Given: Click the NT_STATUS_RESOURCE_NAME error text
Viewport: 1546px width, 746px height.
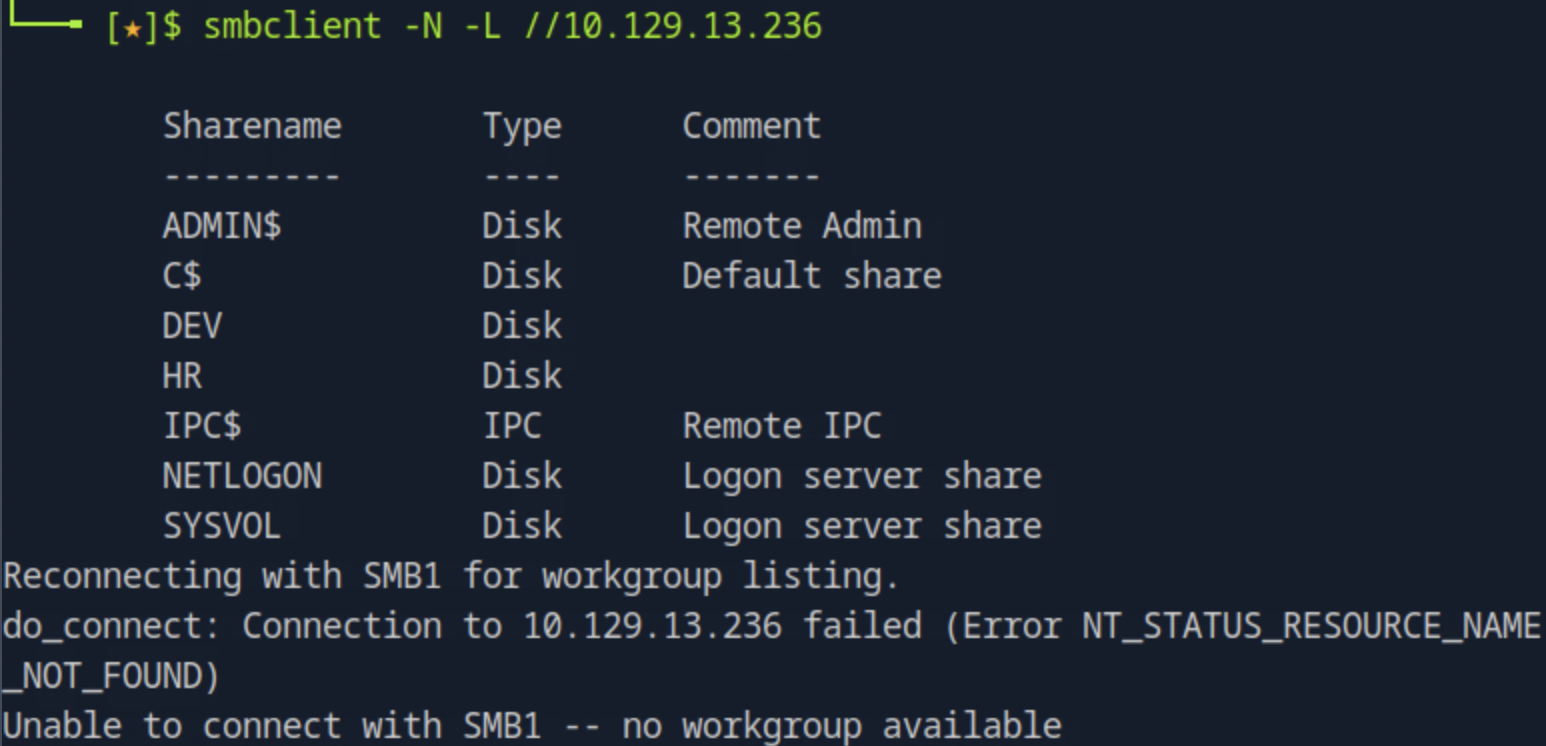Looking at the screenshot, I should click(x=1311, y=626).
